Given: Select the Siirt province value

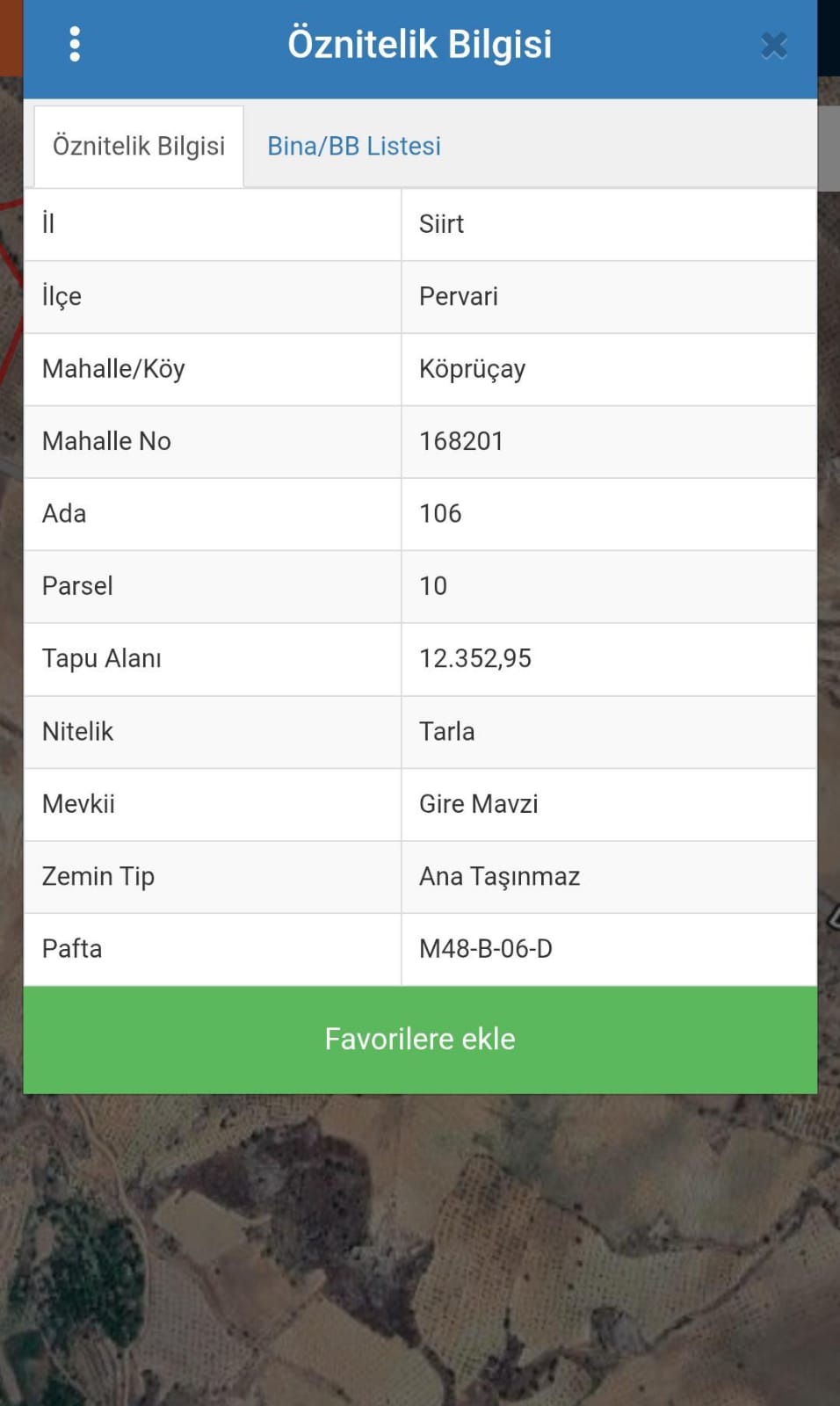Looking at the screenshot, I should pos(441,224).
